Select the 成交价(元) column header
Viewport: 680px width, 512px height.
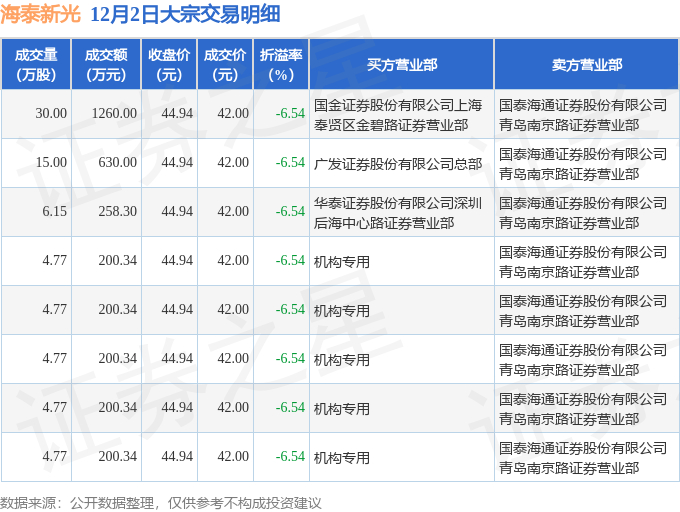[x=225, y=65]
